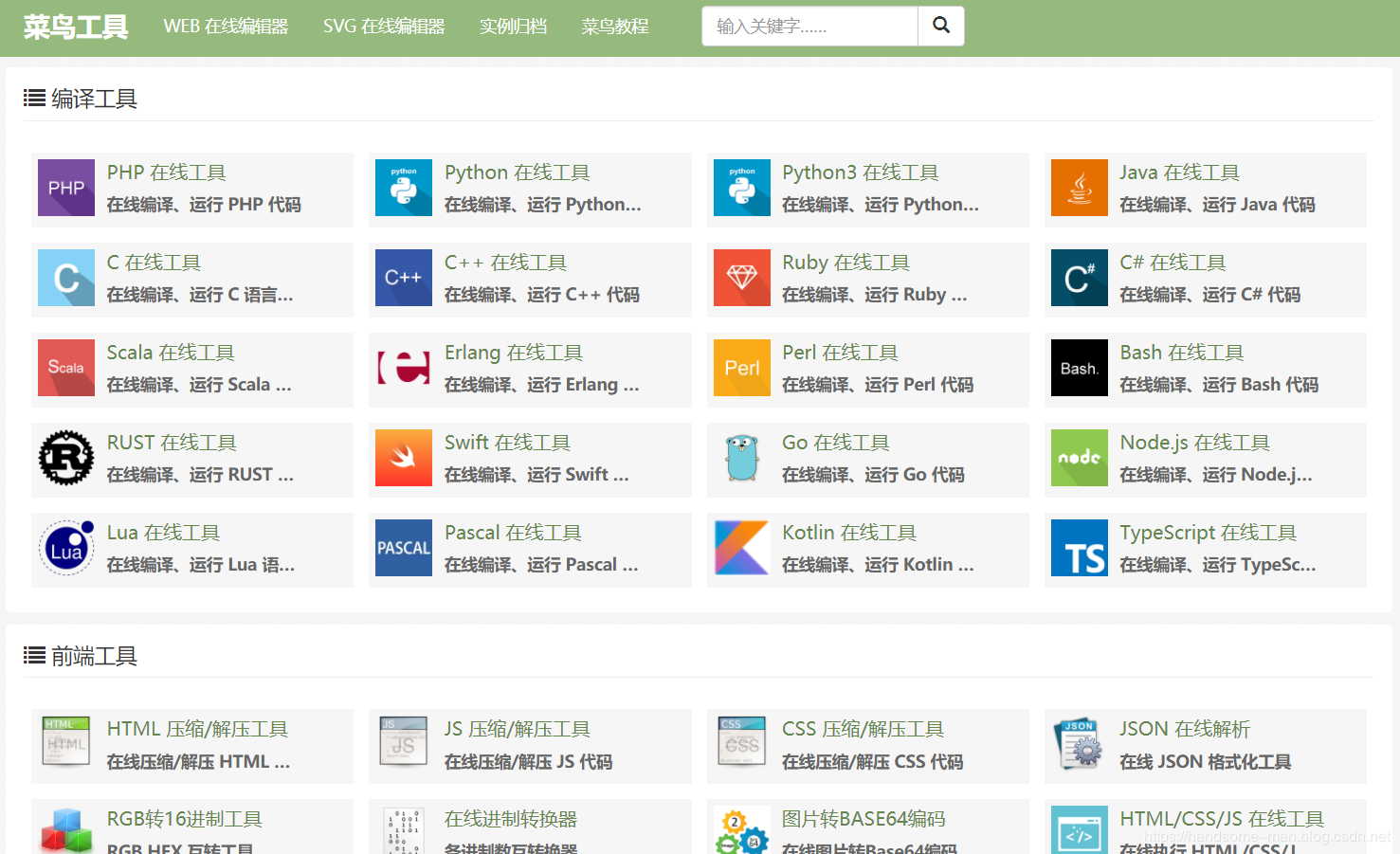Image resolution: width=1400 pixels, height=854 pixels.
Task: Click the 菜鸟工具 site logo
Action: pos(76,27)
